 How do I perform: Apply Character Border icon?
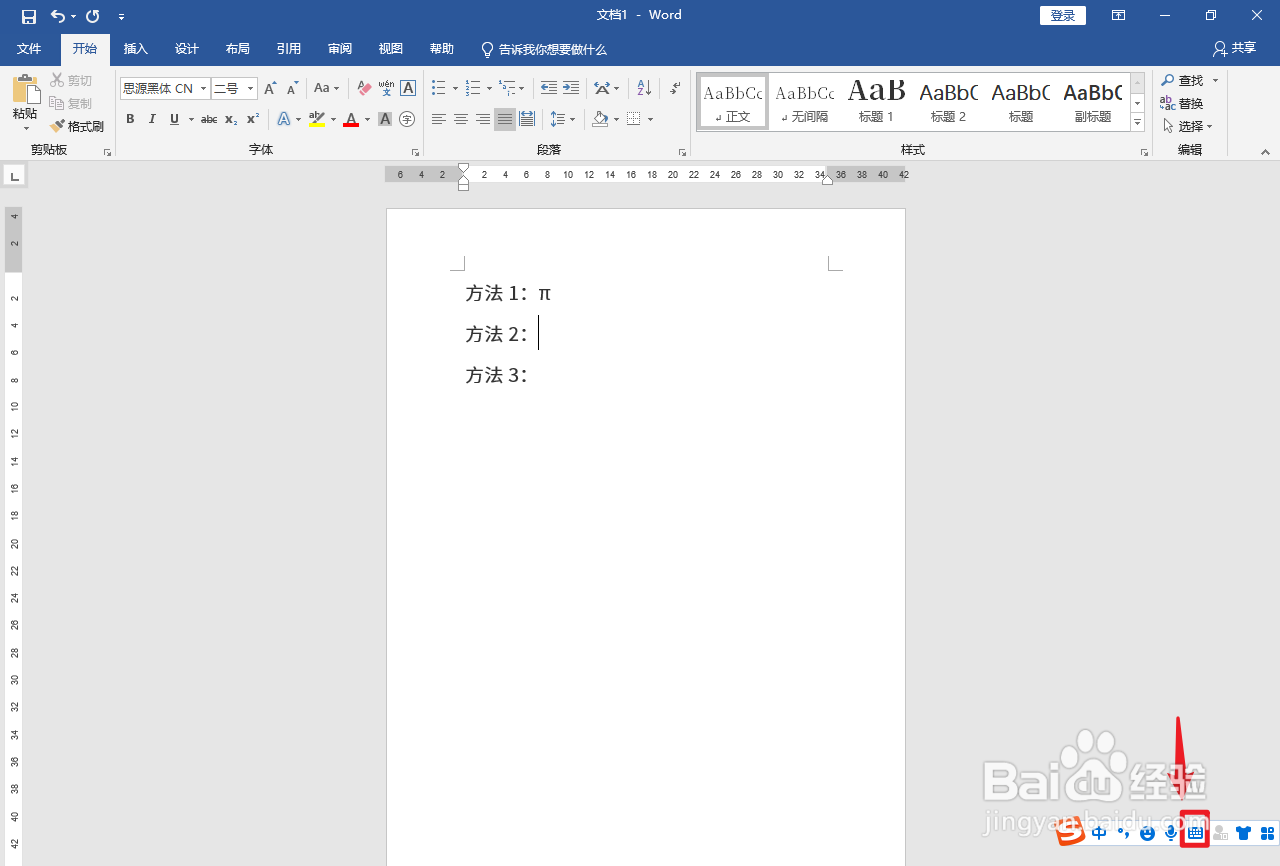click(x=408, y=89)
